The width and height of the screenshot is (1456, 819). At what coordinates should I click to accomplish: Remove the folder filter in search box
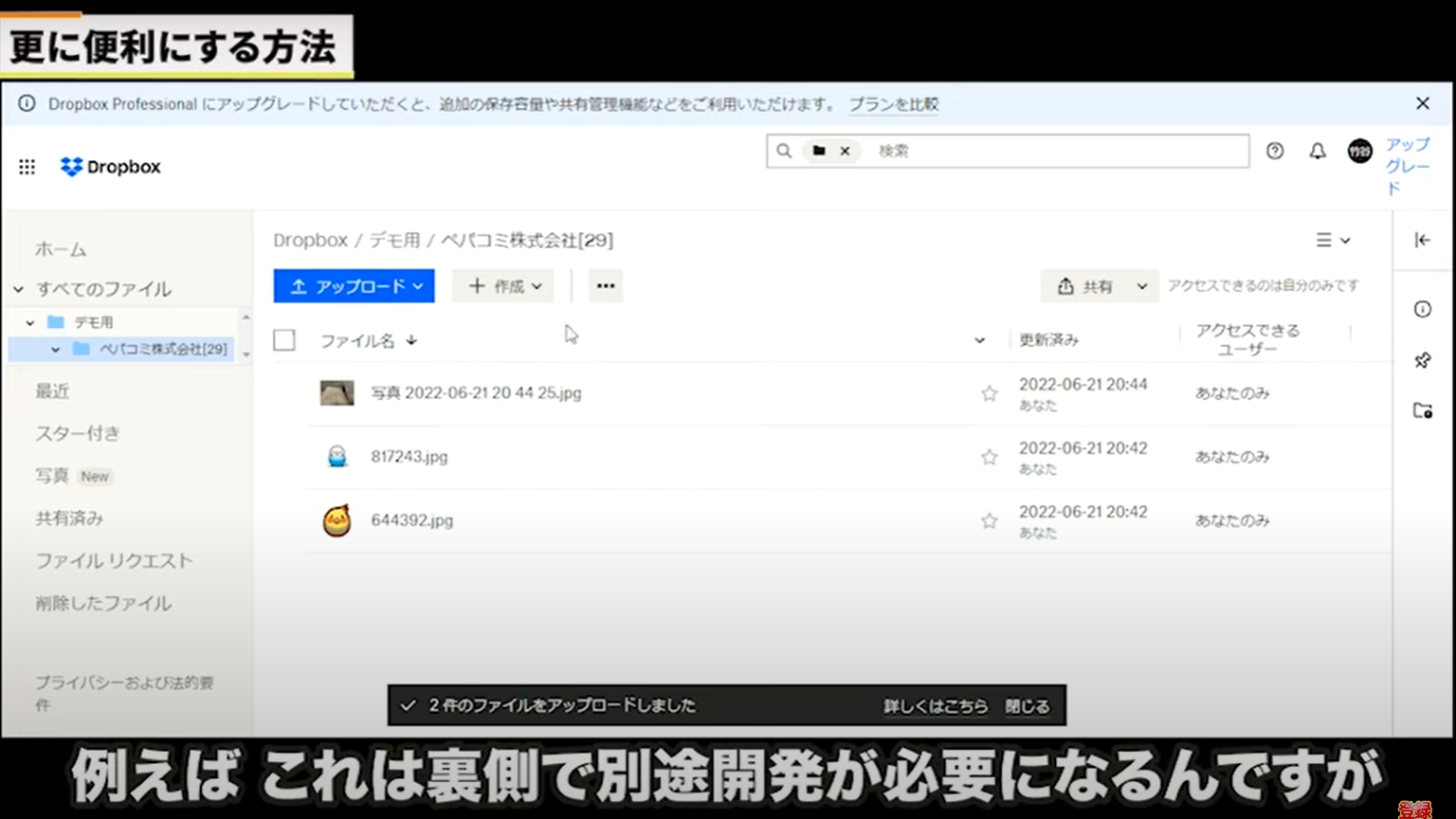(x=845, y=151)
